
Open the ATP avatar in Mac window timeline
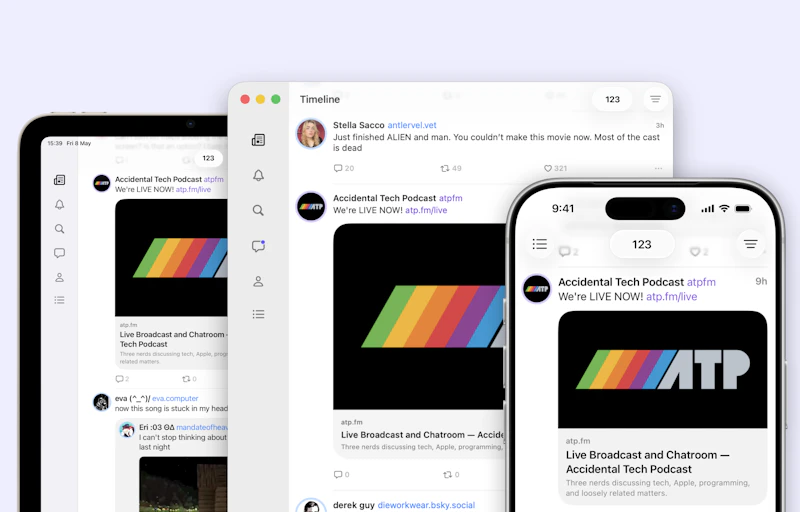click(x=311, y=207)
